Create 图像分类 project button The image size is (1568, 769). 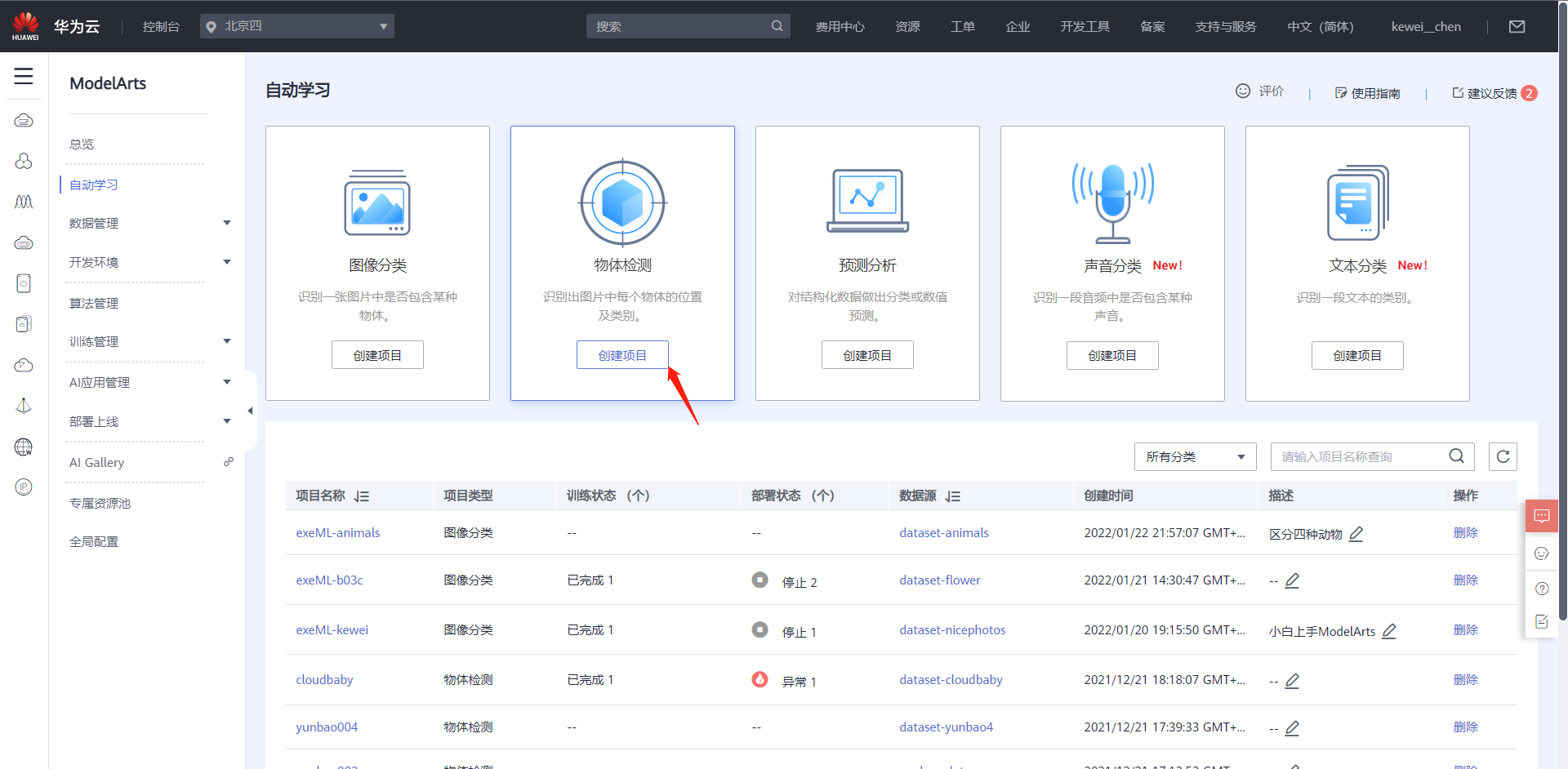[377, 355]
